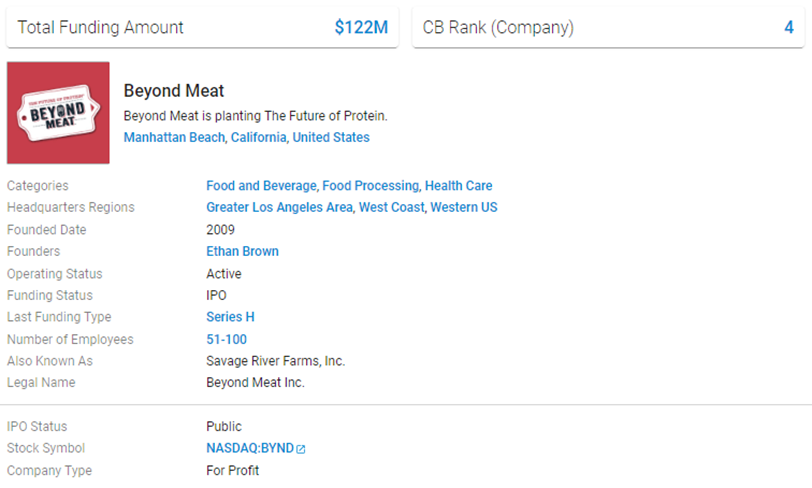Select the Health Care category
The height and width of the screenshot is (488, 812).
pyautogui.click(x=458, y=185)
